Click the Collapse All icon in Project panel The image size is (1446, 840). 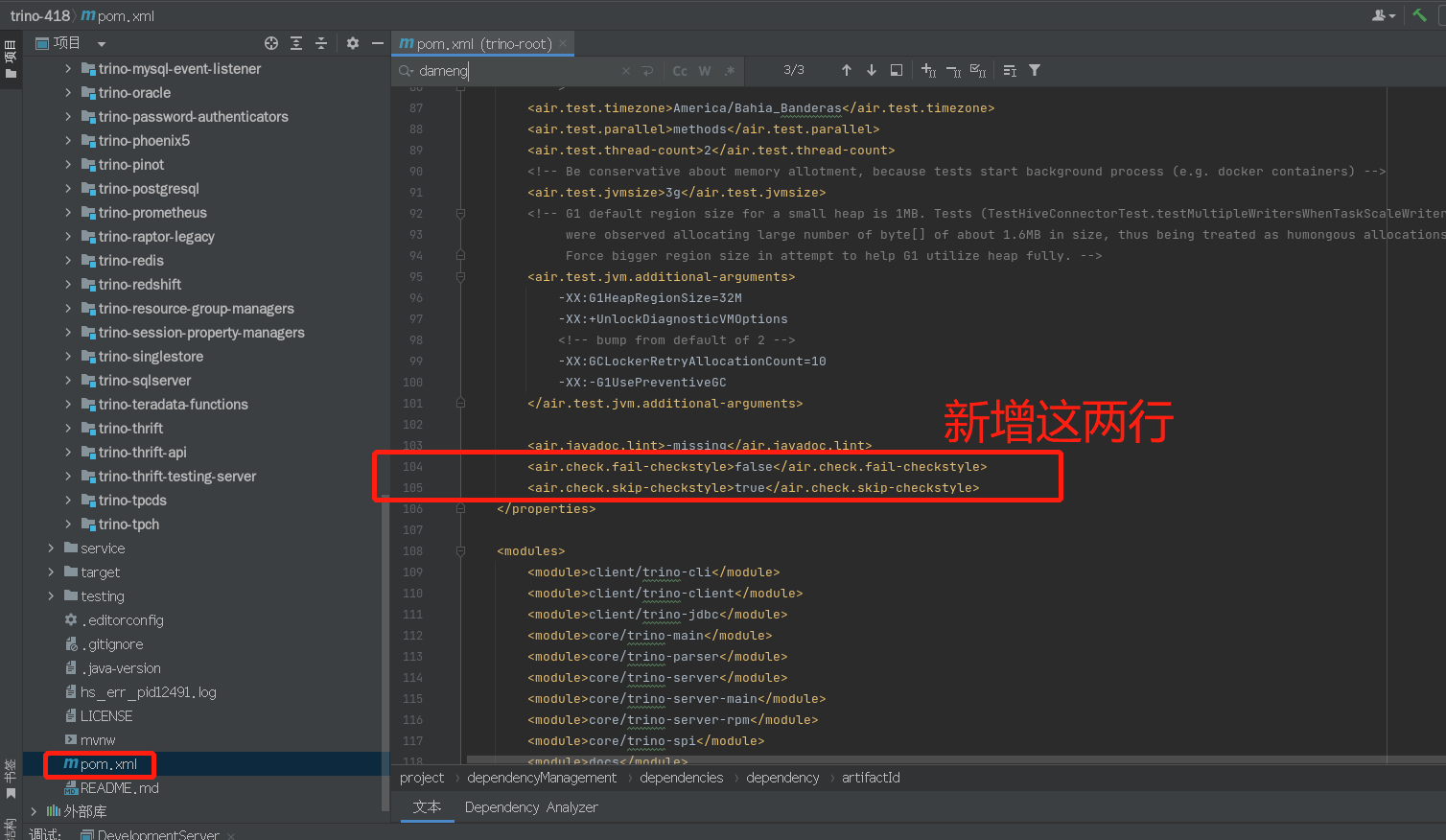(x=321, y=43)
